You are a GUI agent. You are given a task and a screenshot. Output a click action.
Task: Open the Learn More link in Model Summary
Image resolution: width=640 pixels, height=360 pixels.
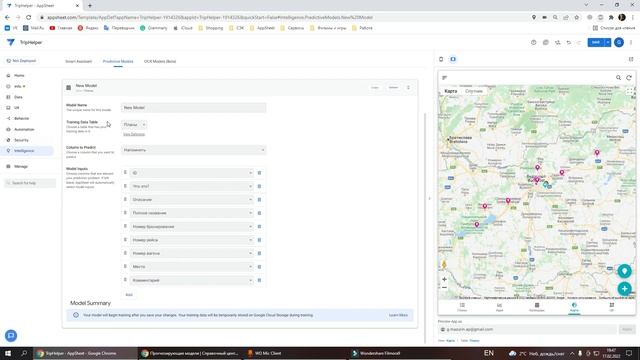tap(398, 315)
